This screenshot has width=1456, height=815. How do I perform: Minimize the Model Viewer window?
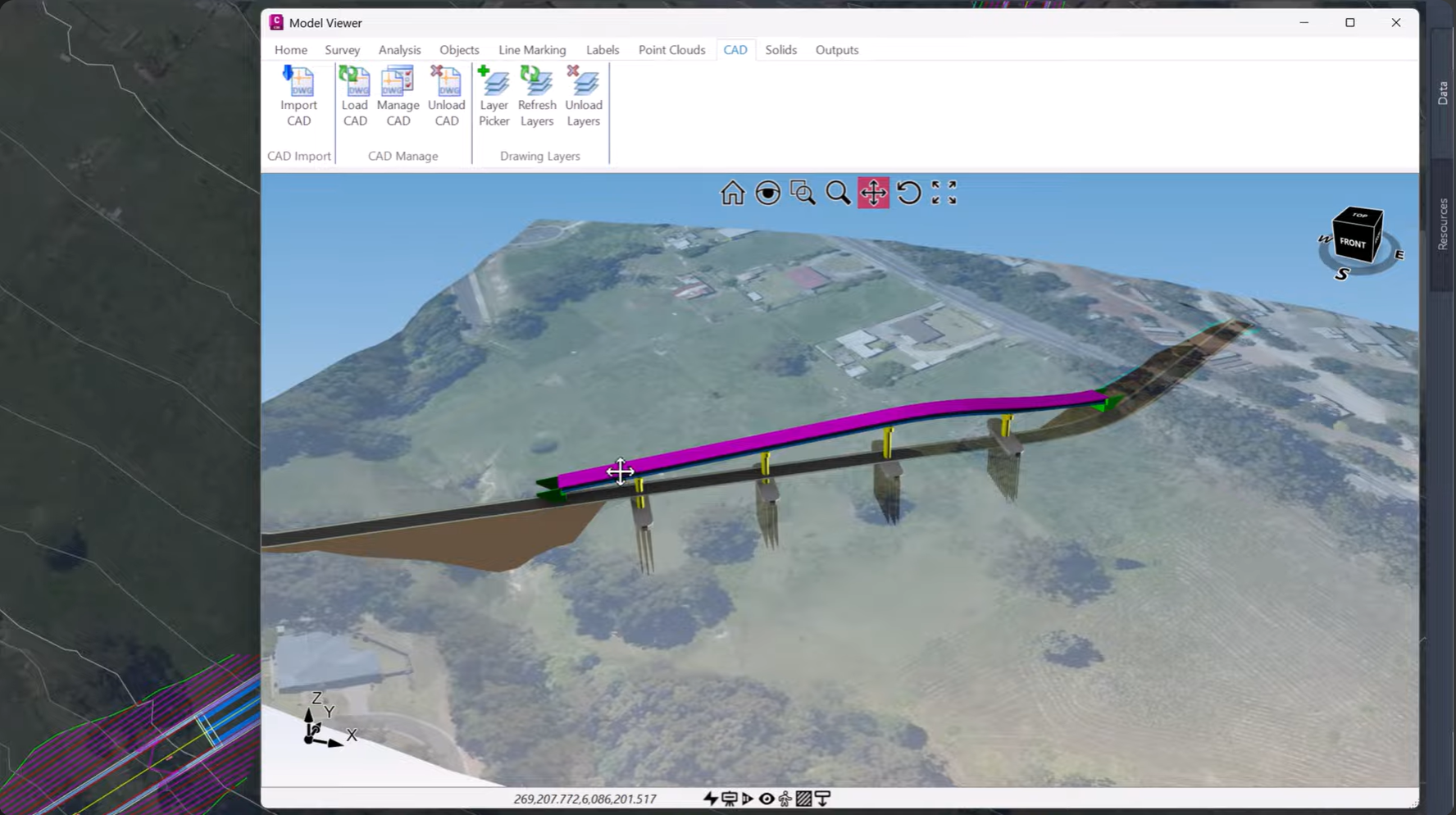coord(1304,22)
